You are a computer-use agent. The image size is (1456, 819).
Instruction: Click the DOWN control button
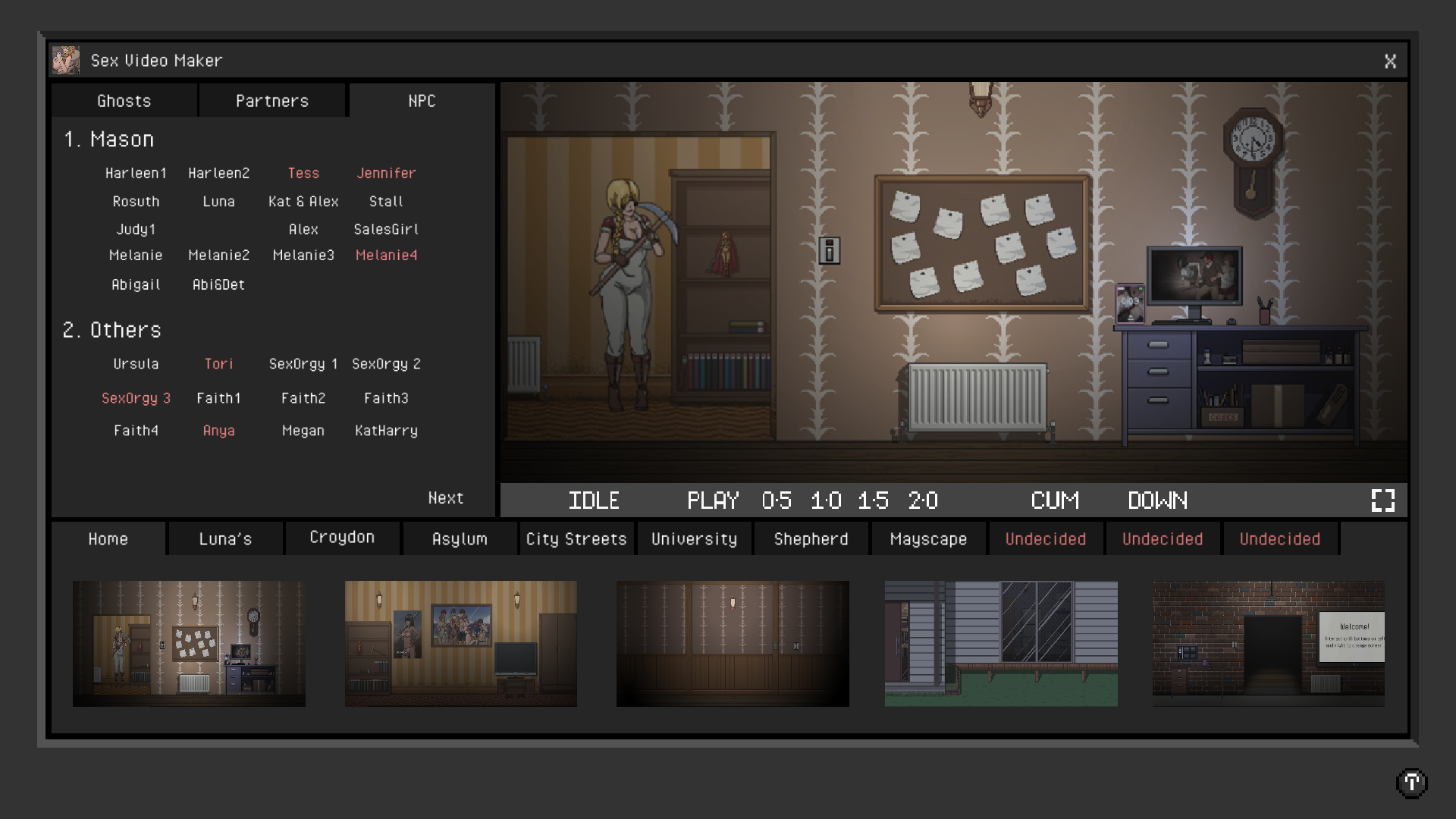1157,500
